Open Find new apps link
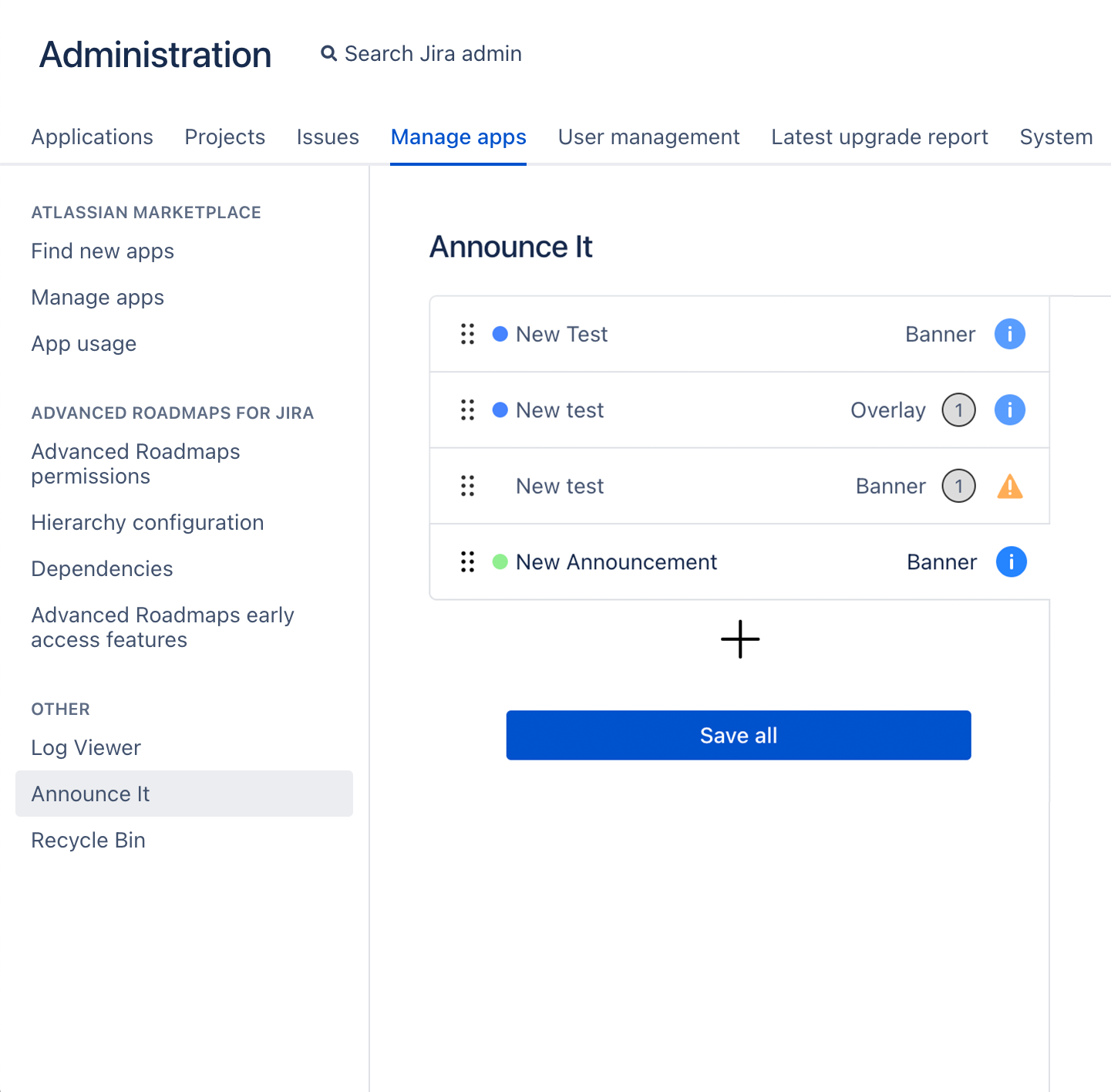 [x=103, y=251]
